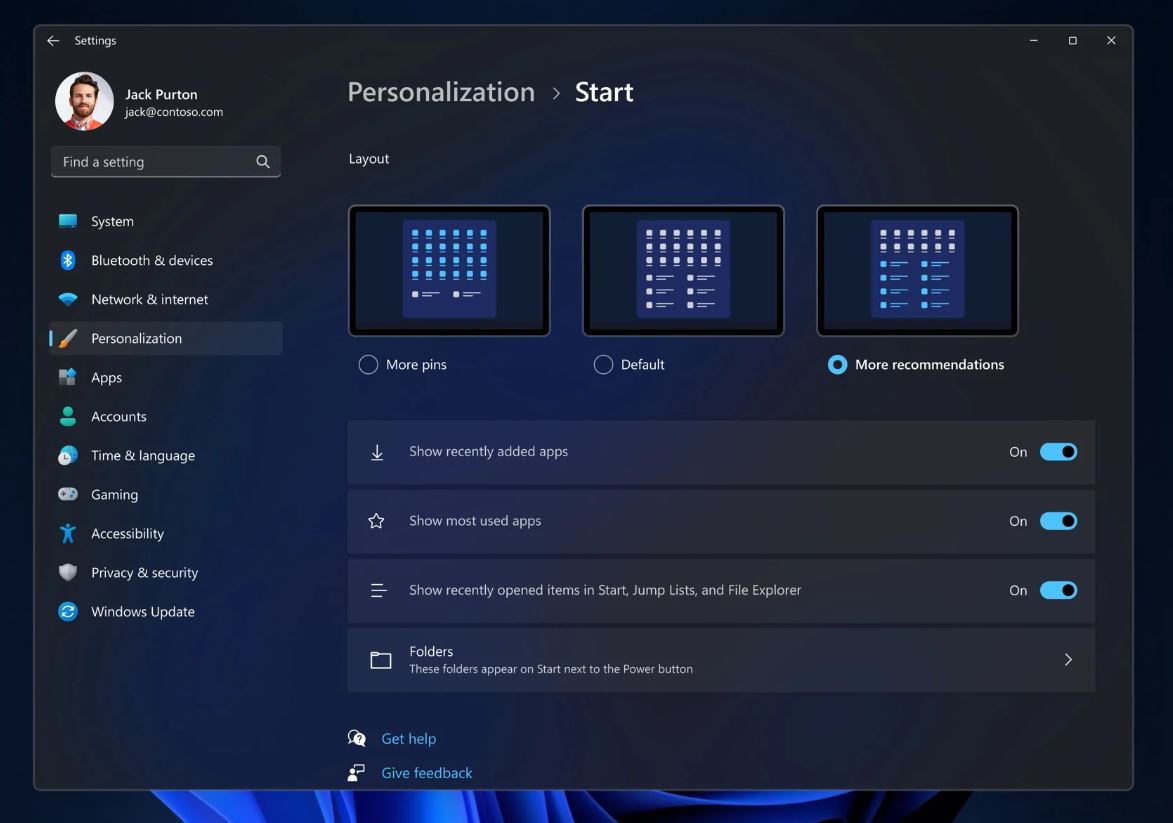Click the Personalization breadcrumb in the header
This screenshot has width=1173, height=823.
(441, 92)
